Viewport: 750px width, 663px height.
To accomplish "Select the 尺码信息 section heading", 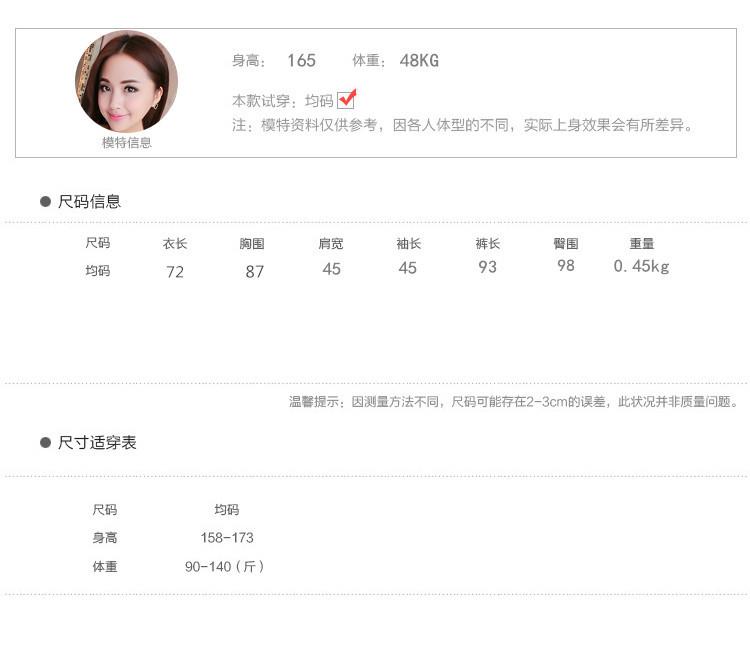I will click(89, 202).
